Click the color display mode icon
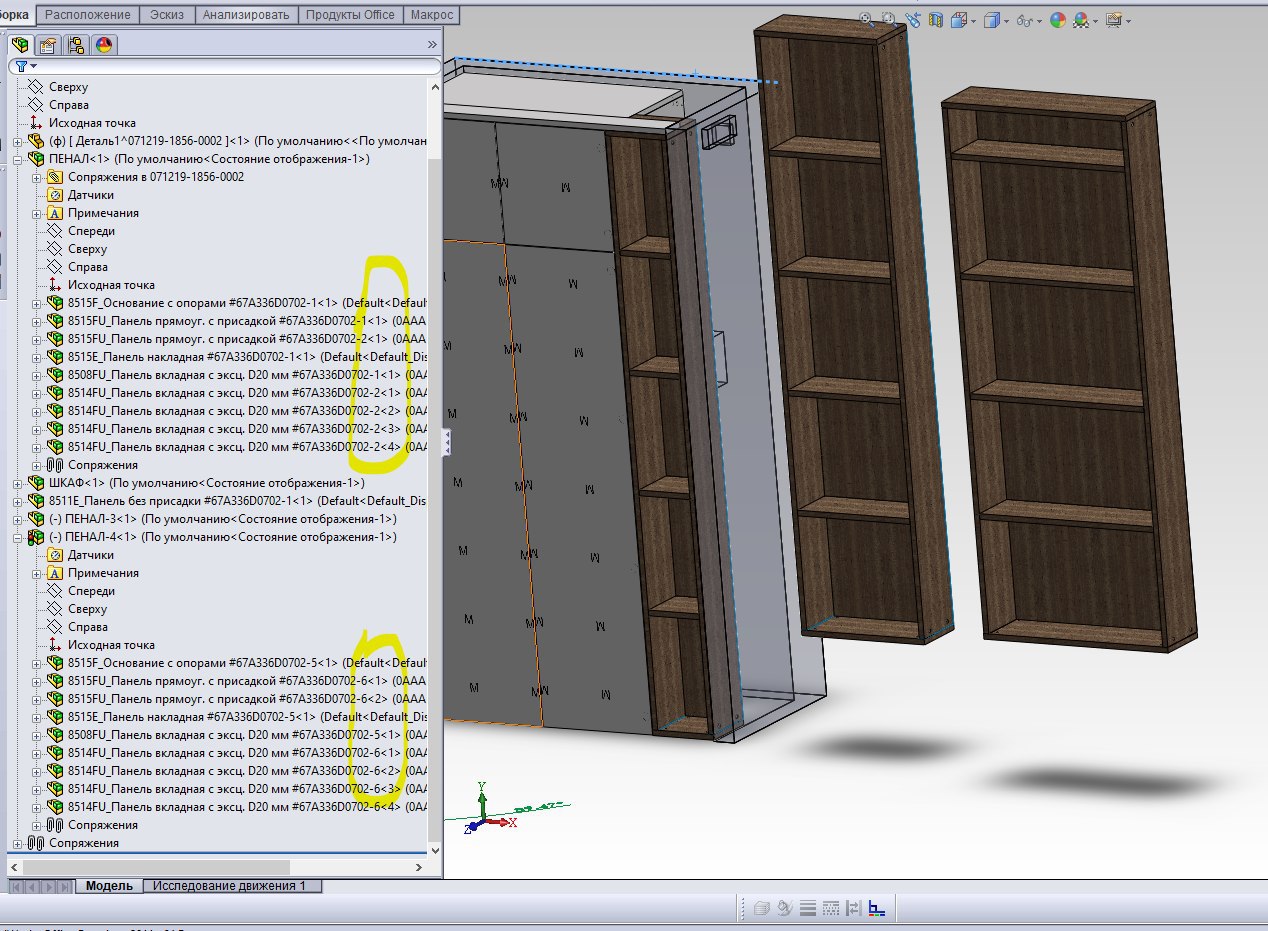The height and width of the screenshot is (931, 1268). click(x=876, y=908)
